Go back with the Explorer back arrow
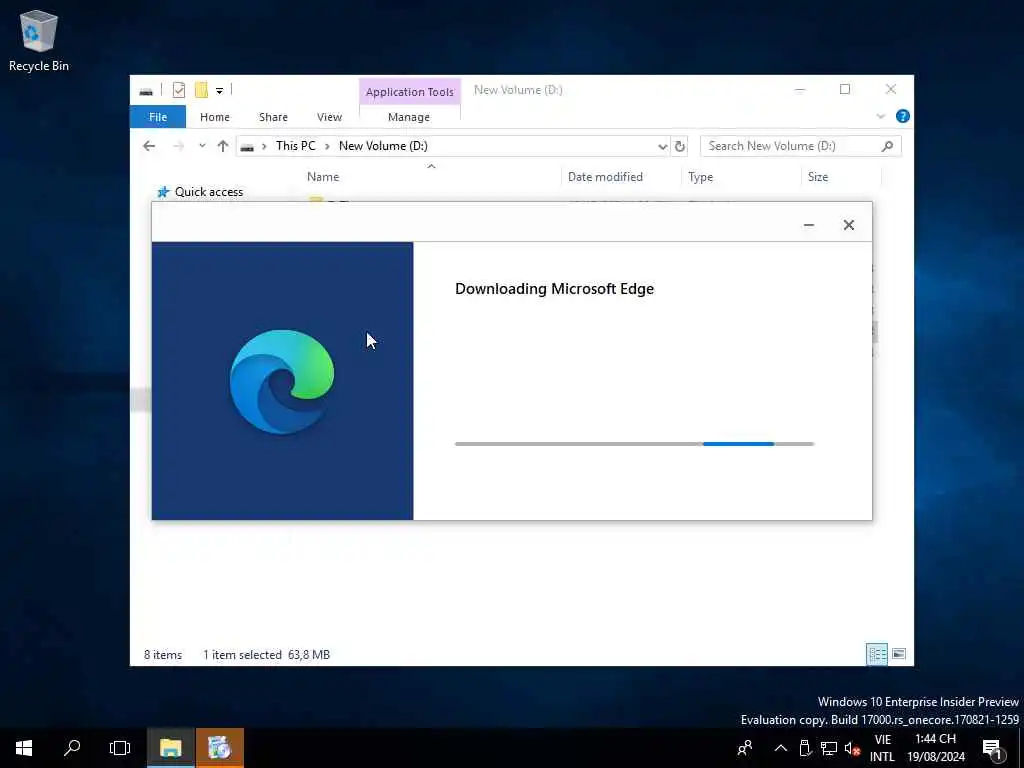1024x768 pixels. click(x=149, y=146)
